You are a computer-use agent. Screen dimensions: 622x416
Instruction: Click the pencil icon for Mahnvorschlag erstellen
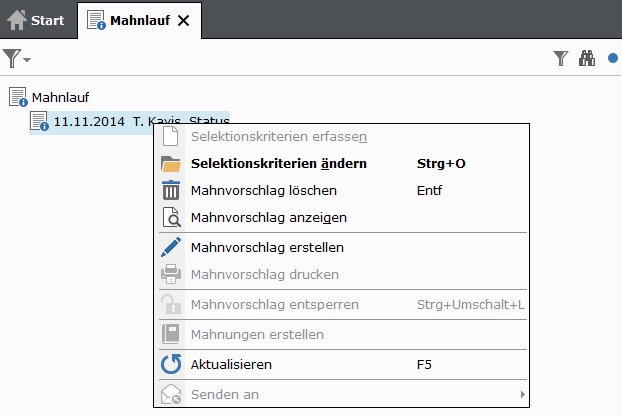[171, 247]
